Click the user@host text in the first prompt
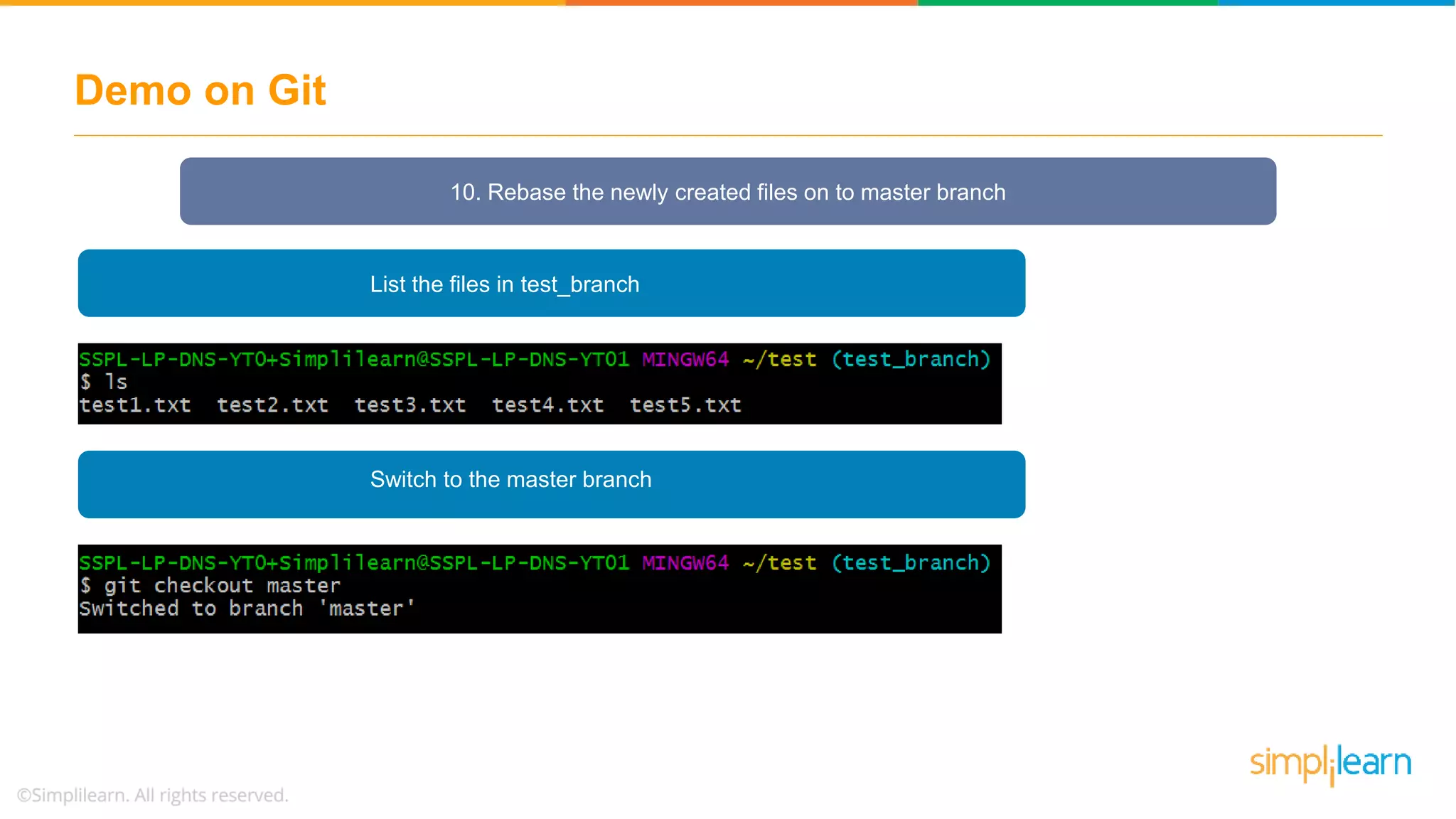The width and height of the screenshot is (1456, 819). [354, 359]
